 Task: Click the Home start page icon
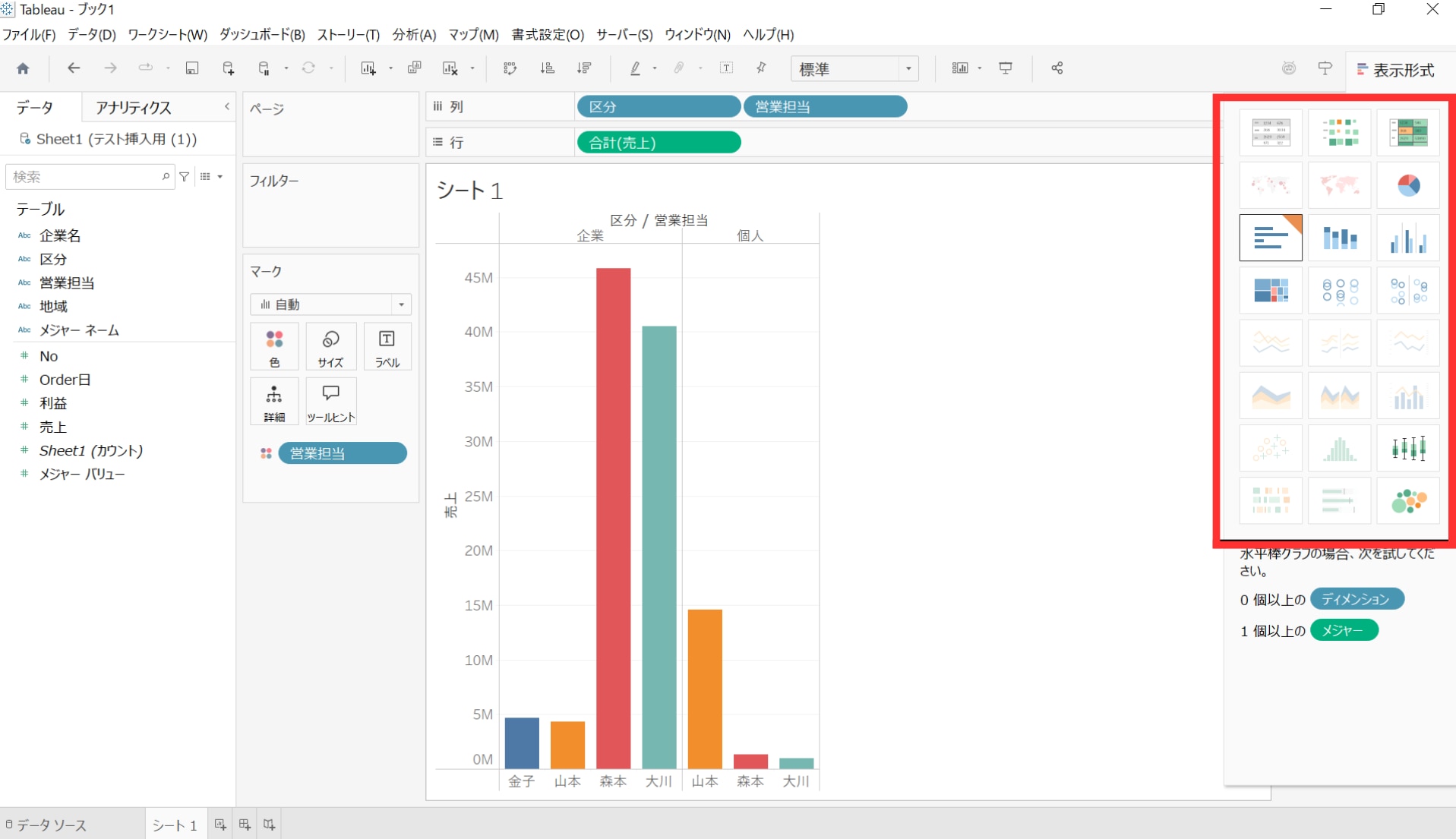click(x=23, y=68)
